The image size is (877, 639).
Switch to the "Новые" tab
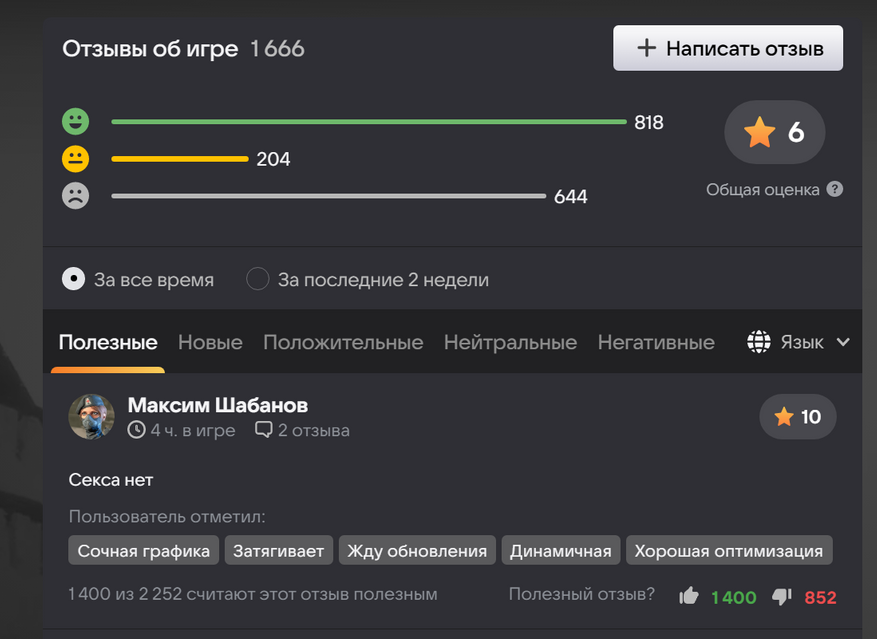(x=210, y=342)
